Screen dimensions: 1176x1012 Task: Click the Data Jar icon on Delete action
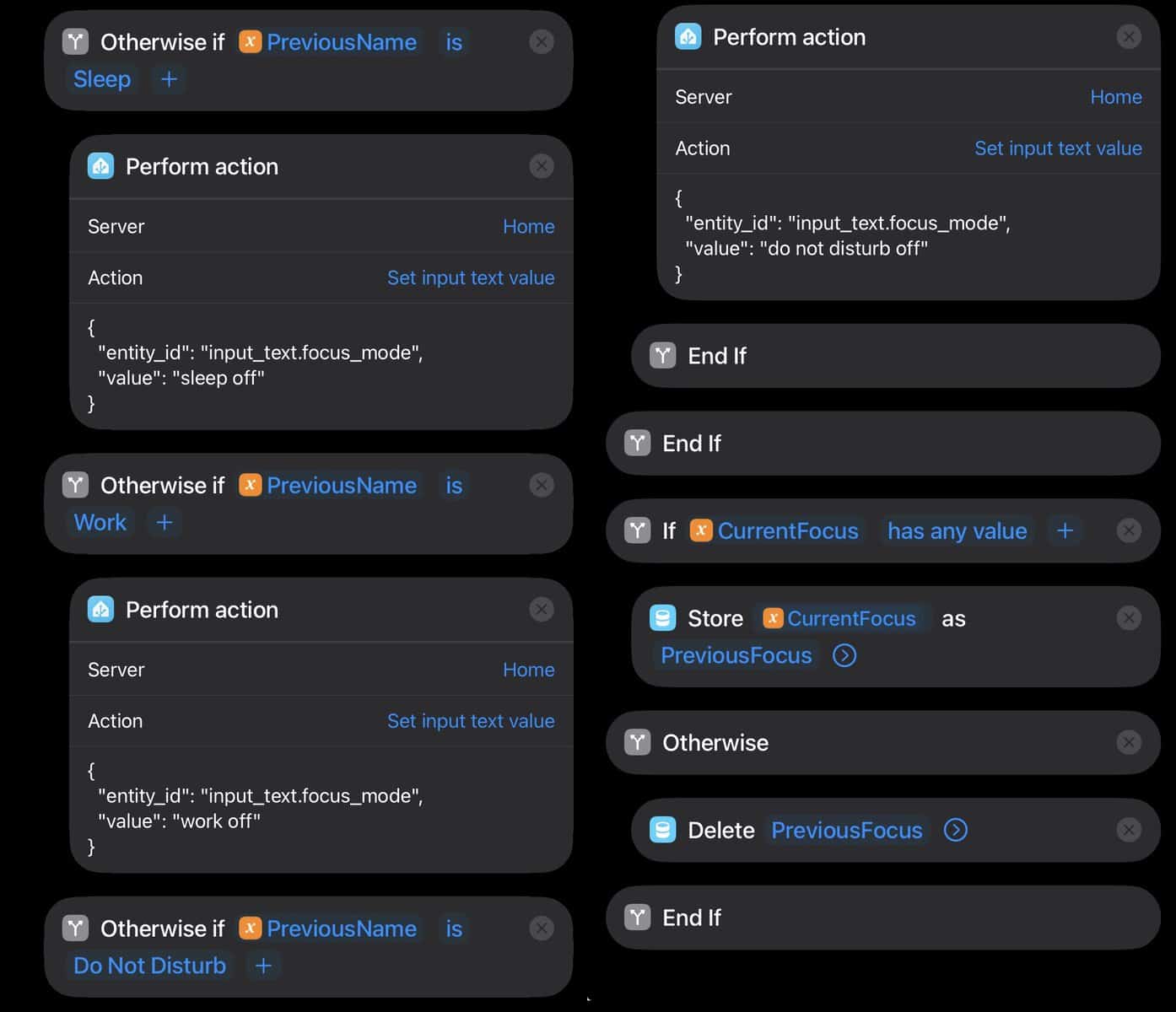coord(663,830)
